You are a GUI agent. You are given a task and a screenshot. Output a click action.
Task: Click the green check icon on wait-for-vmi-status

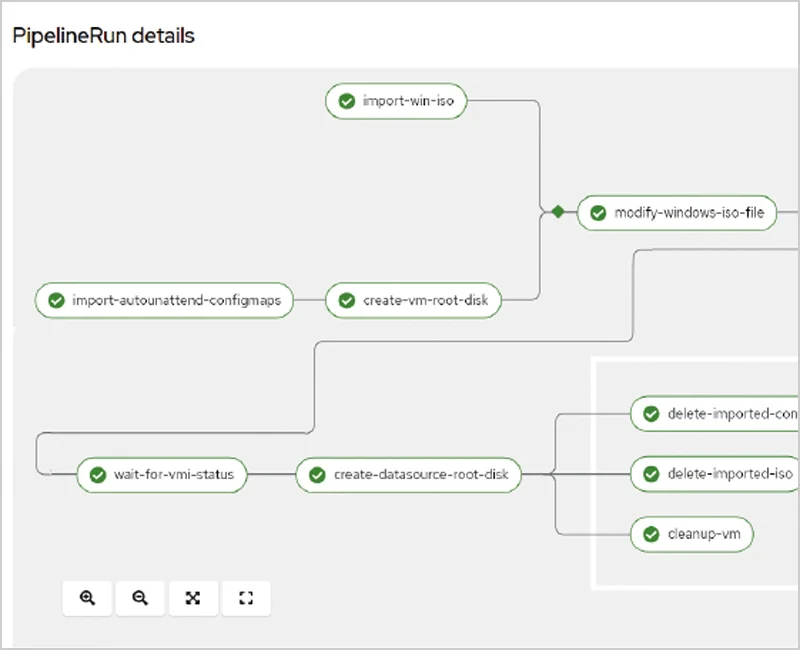coord(97,475)
